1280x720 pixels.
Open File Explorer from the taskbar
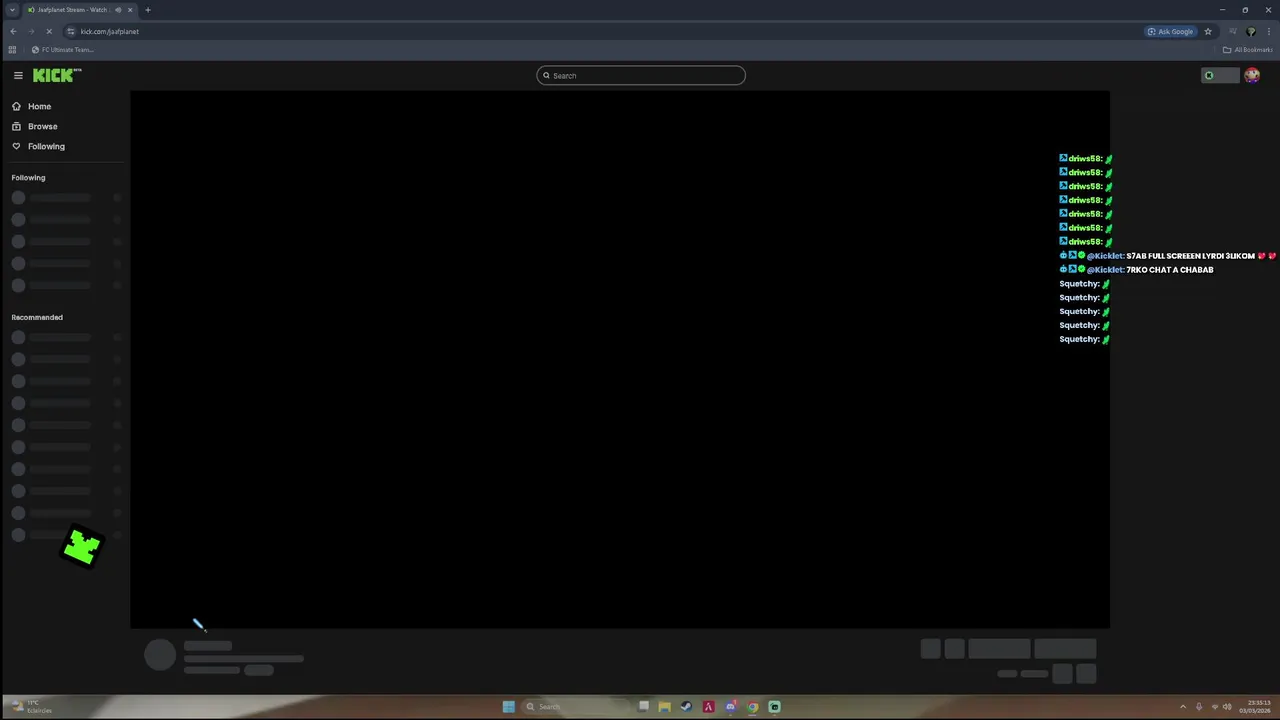pos(664,707)
